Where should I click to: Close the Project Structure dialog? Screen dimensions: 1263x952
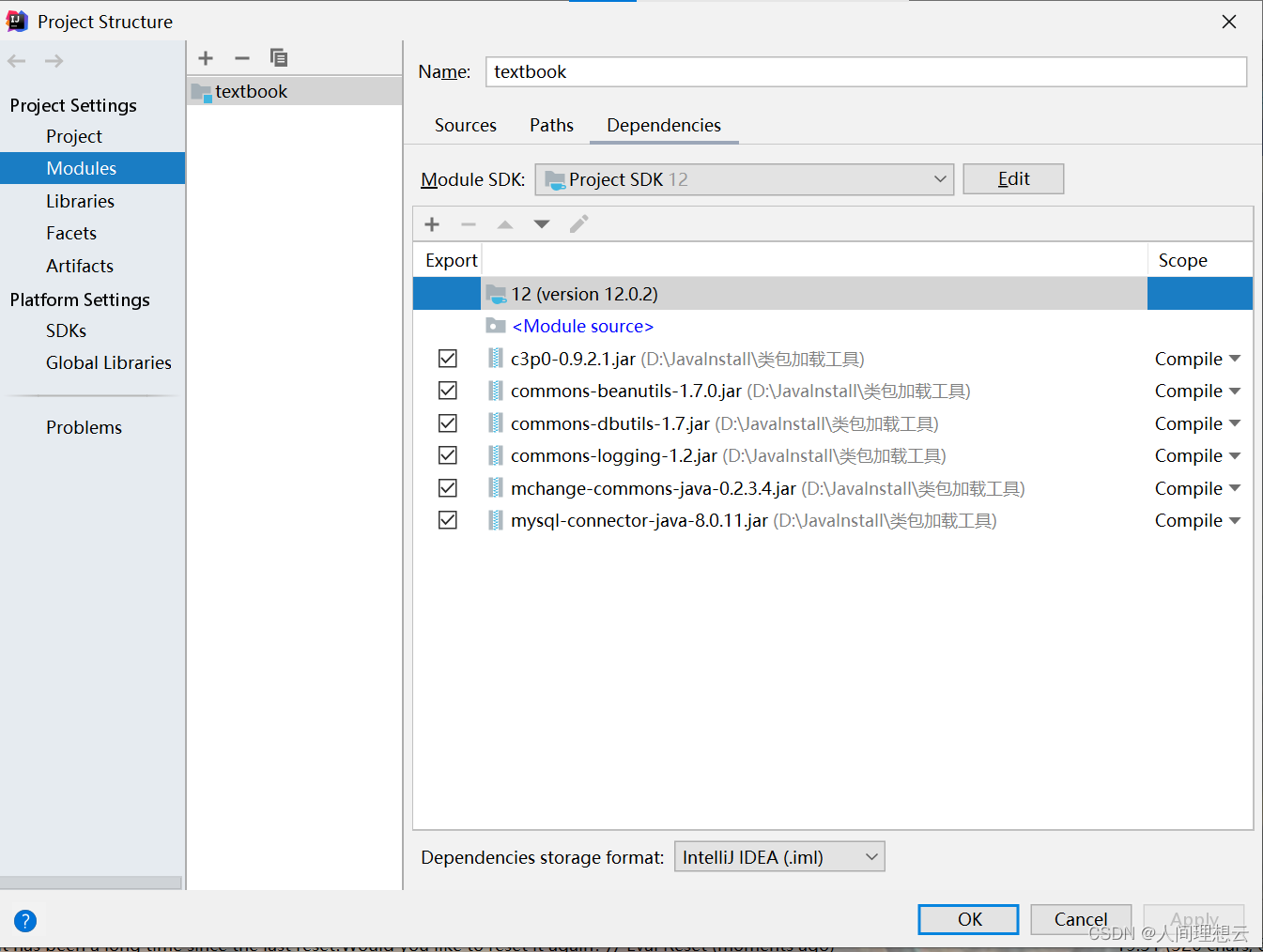[1229, 22]
